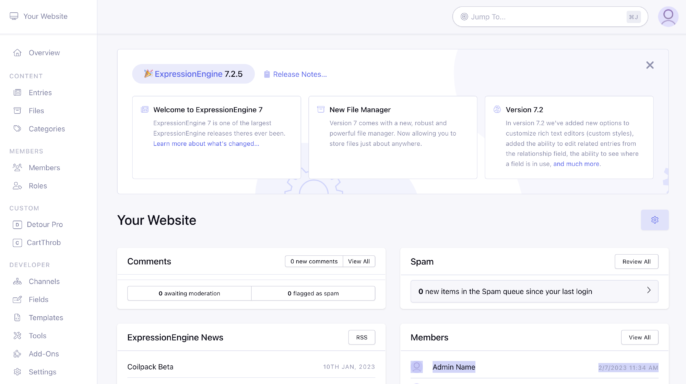Click the Channels icon in Developer section
This screenshot has height=384, width=686.
(17, 281)
